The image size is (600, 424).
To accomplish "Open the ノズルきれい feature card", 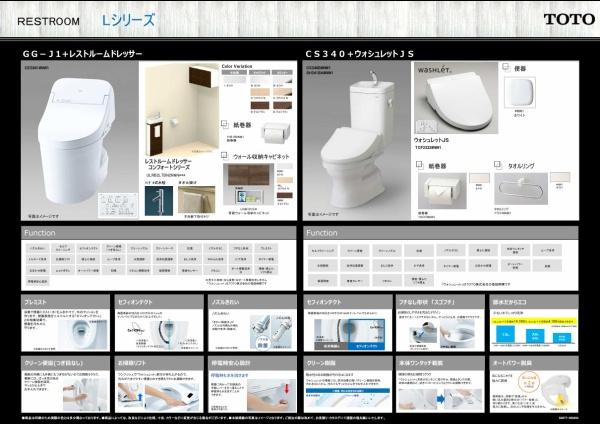I will pos(253,323).
